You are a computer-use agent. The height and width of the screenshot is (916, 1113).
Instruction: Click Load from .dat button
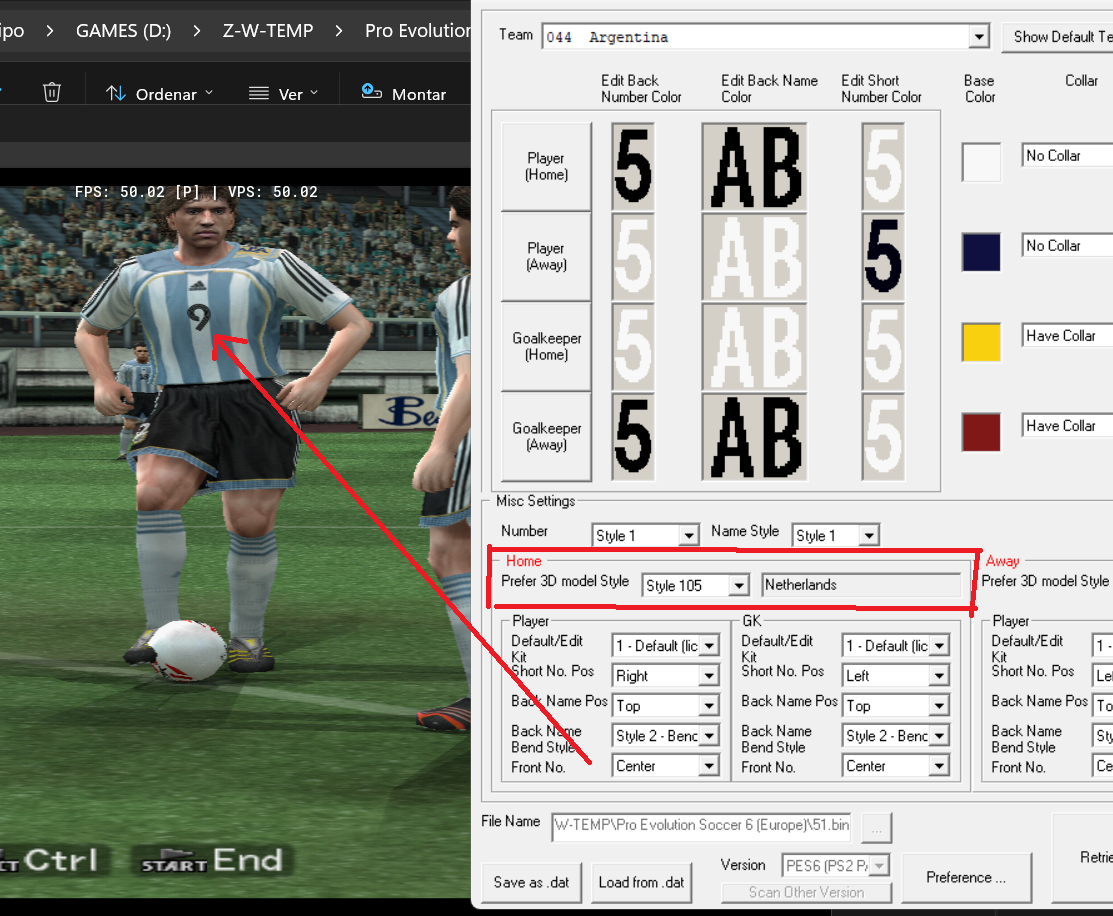pyautogui.click(x=641, y=882)
